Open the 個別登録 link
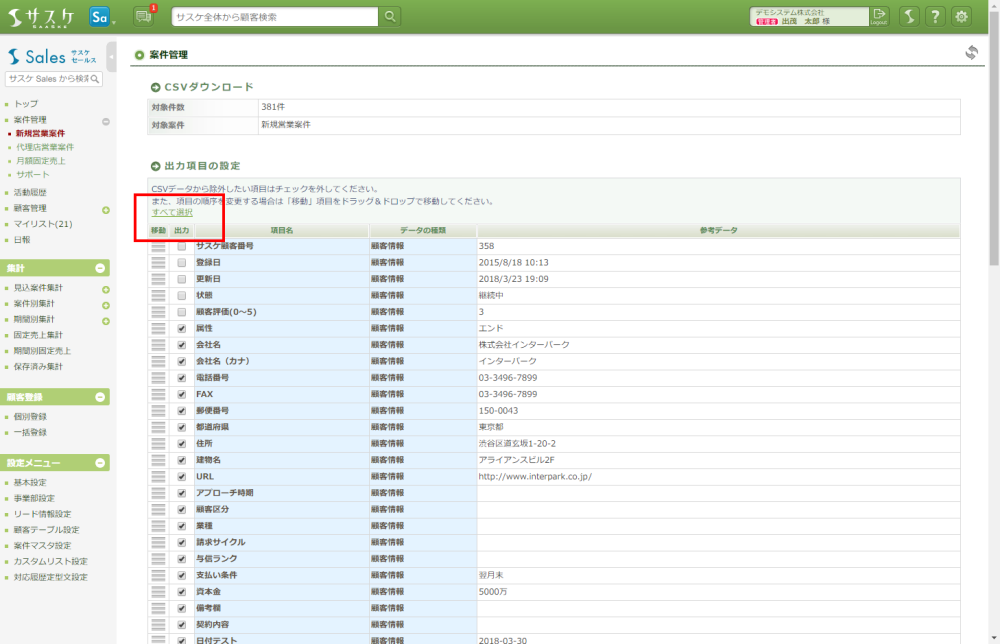The height and width of the screenshot is (644, 1000). [30, 416]
